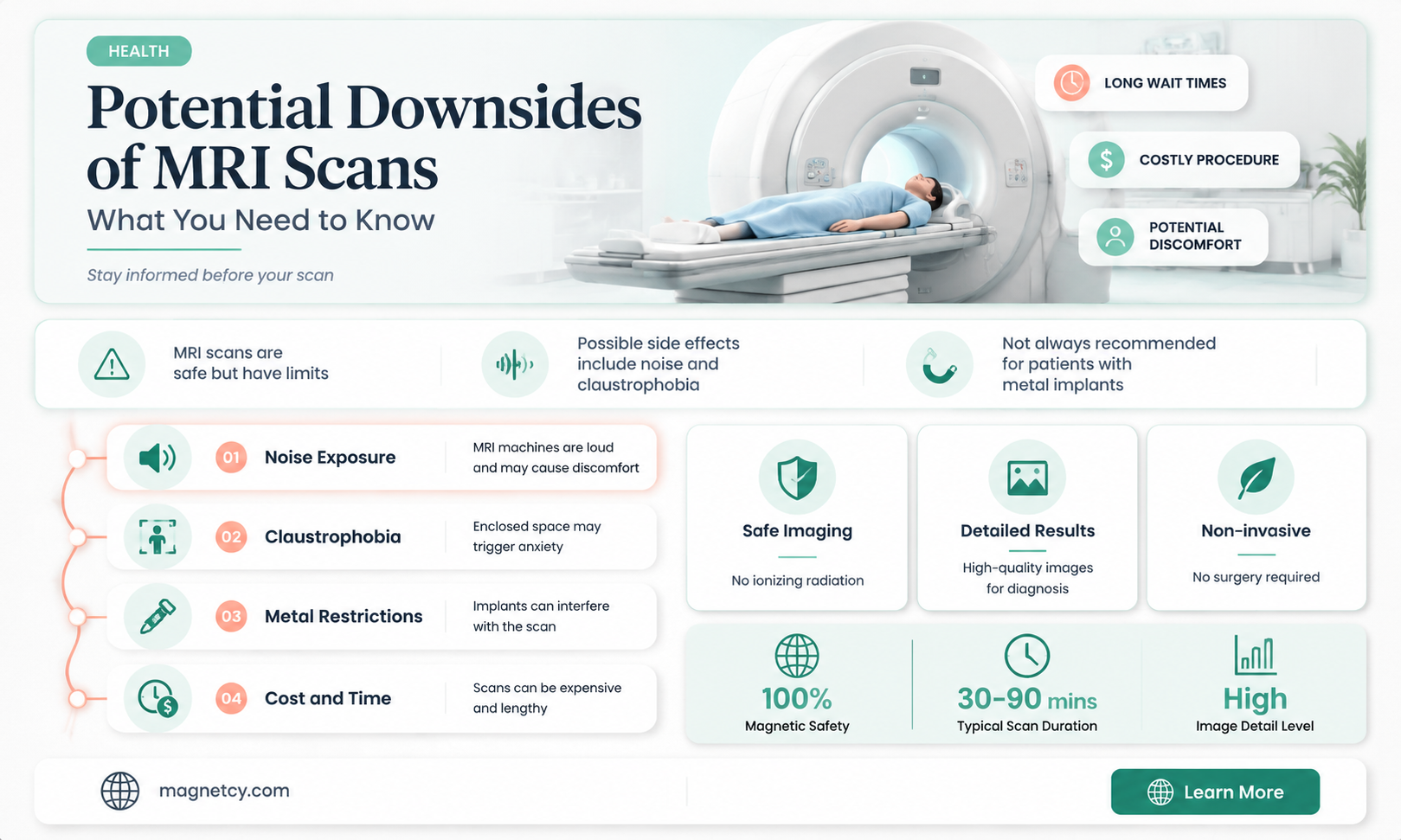Select the Detailed Results card title
The image size is (1401, 840).
(x=1027, y=530)
